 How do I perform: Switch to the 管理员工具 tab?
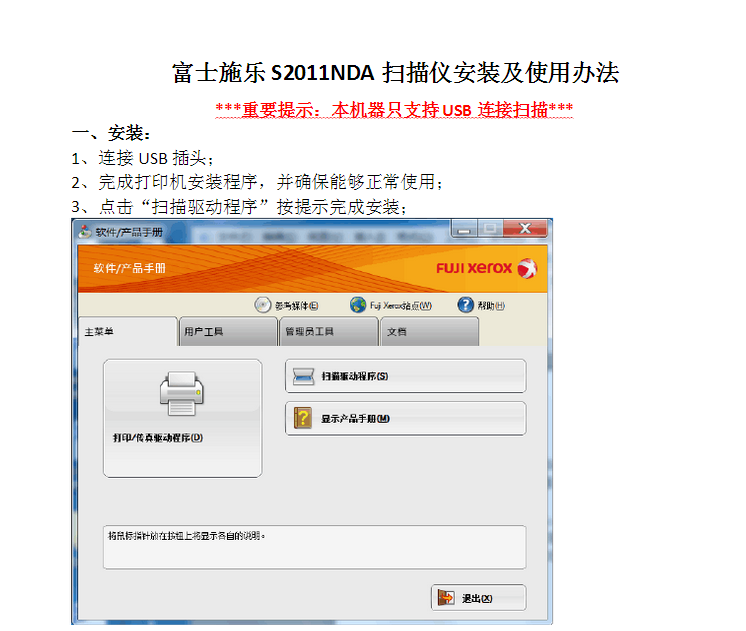pyautogui.click(x=328, y=332)
